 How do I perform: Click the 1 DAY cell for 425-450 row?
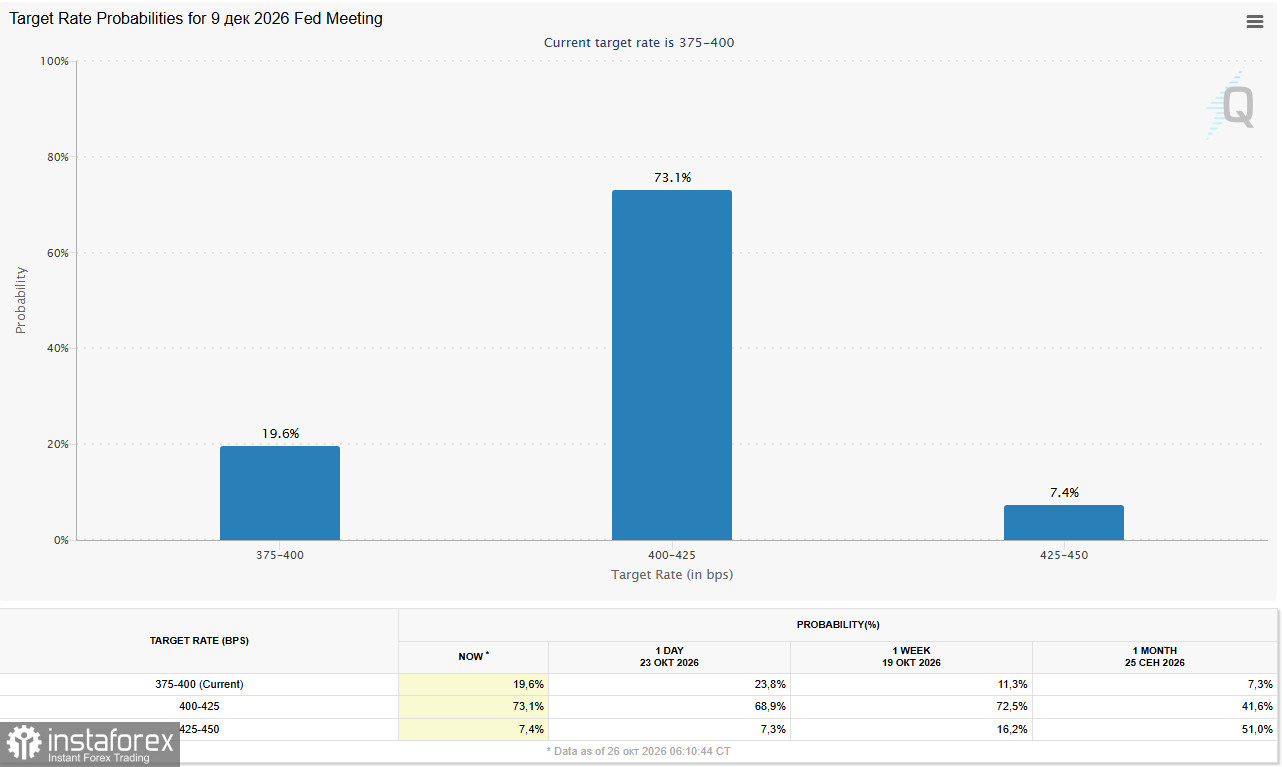click(669, 729)
